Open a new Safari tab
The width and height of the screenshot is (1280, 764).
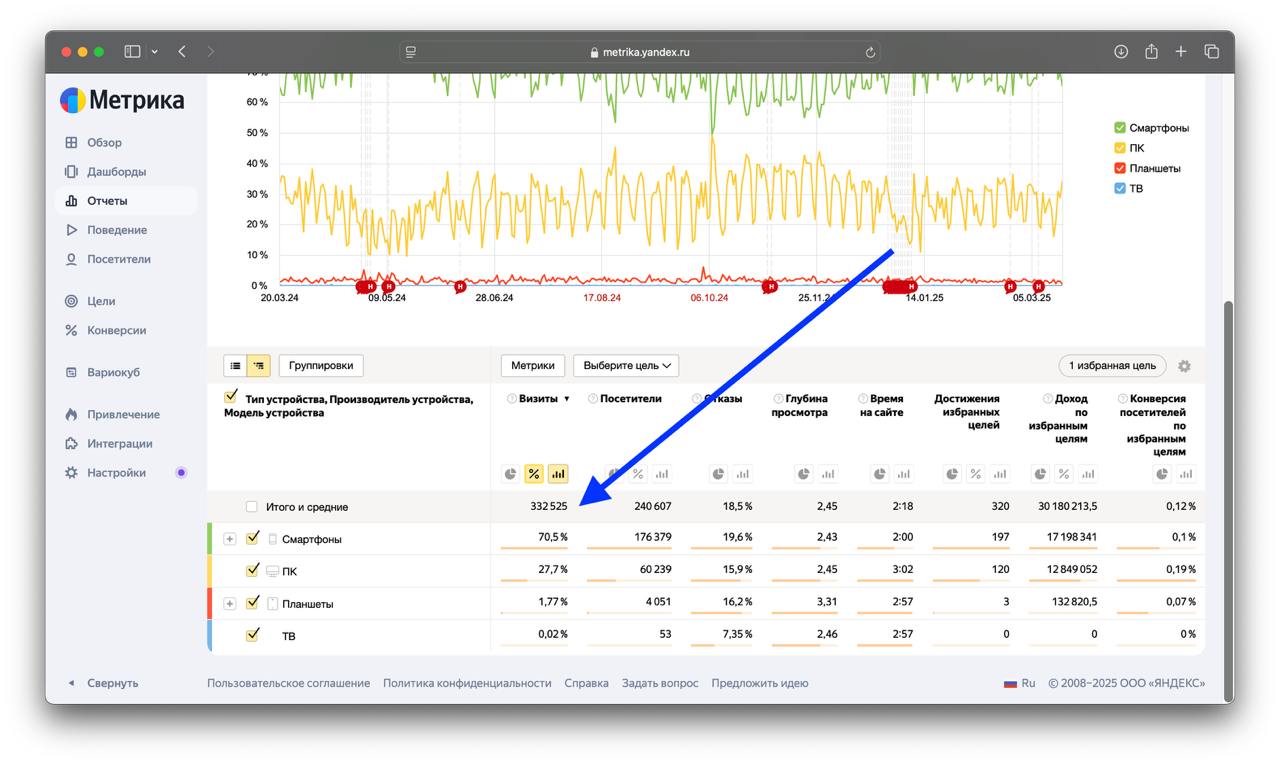coord(1181,51)
